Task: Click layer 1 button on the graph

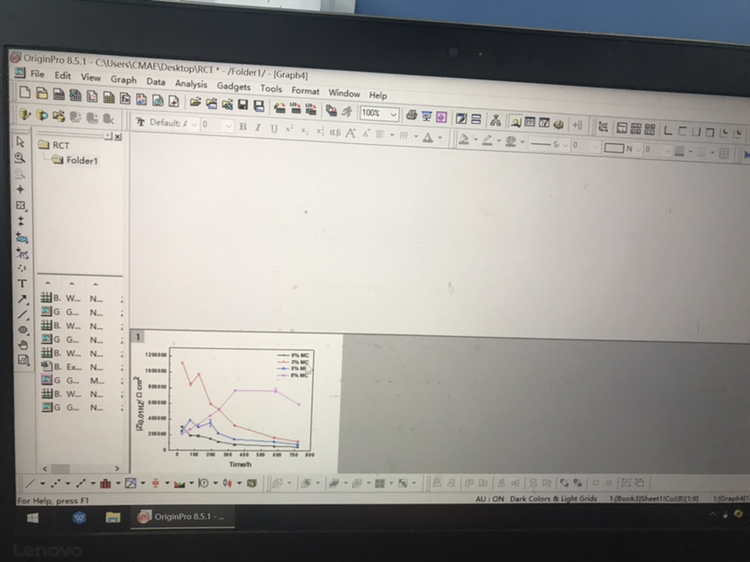Action: pos(137,337)
